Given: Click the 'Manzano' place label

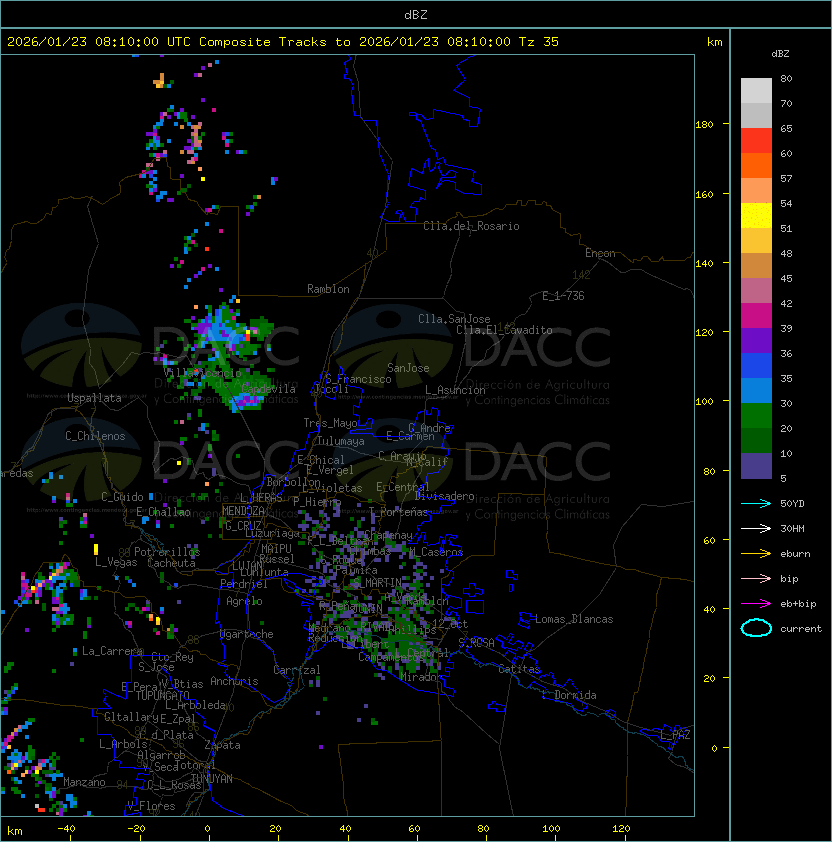Looking at the screenshot, I should pos(84,782).
